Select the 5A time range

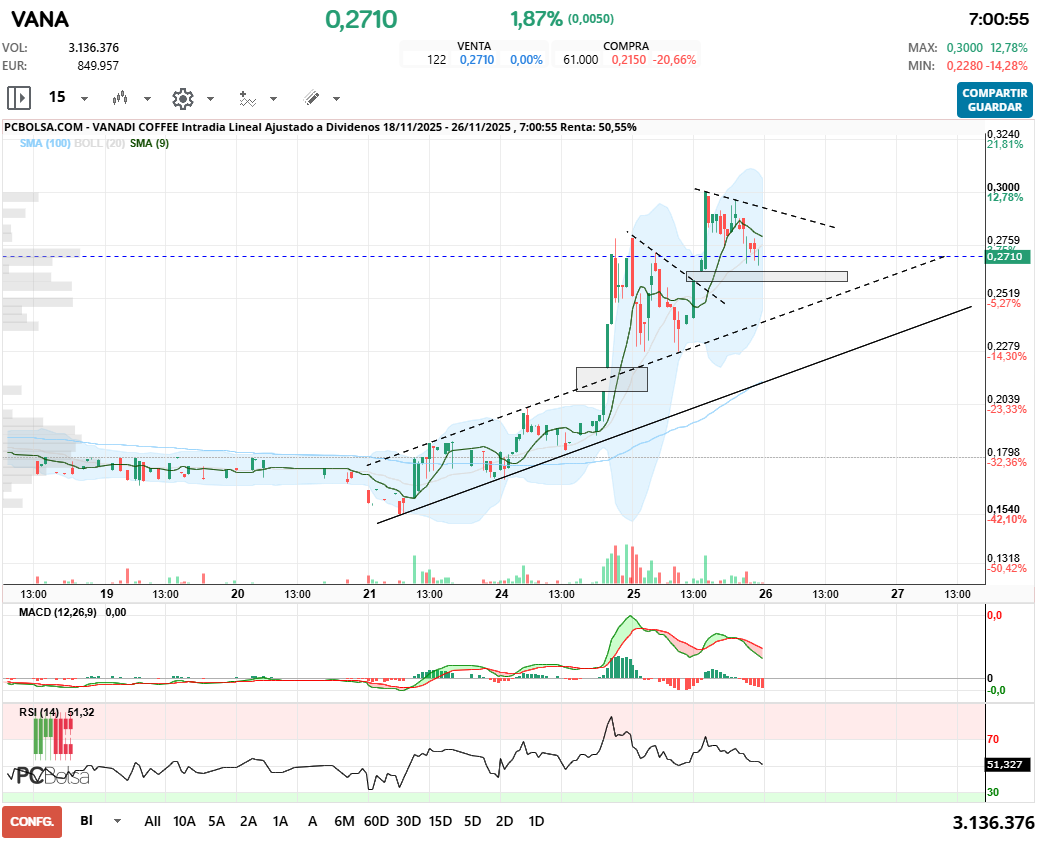click(217, 821)
